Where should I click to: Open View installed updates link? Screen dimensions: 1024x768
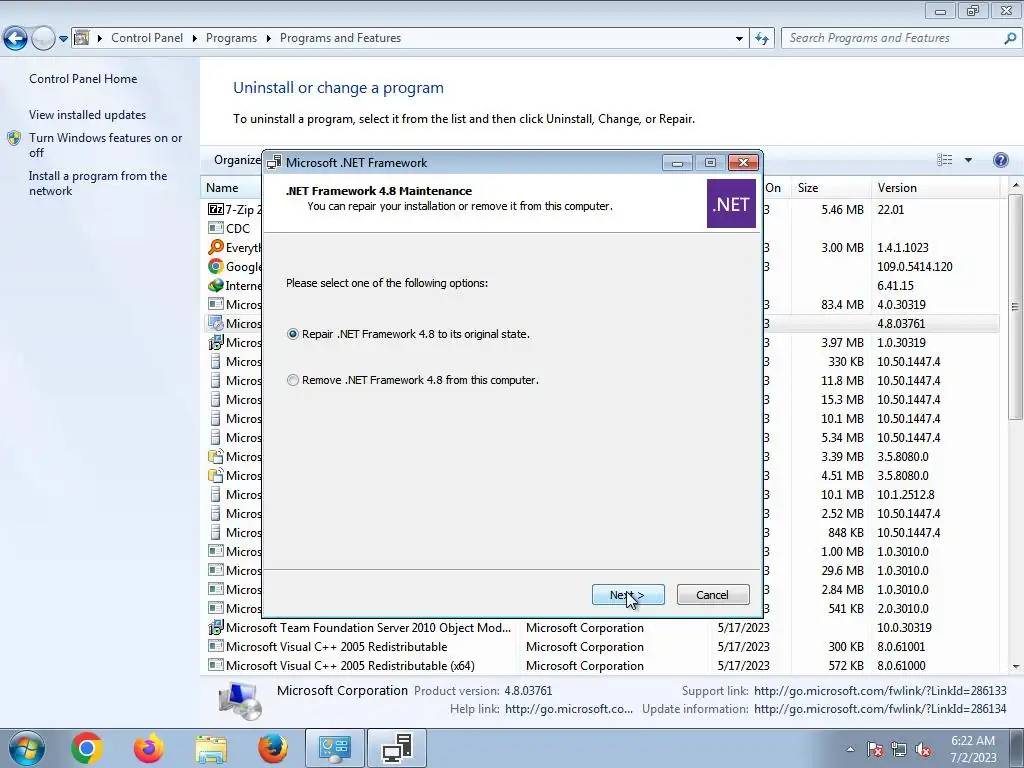(88, 114)
